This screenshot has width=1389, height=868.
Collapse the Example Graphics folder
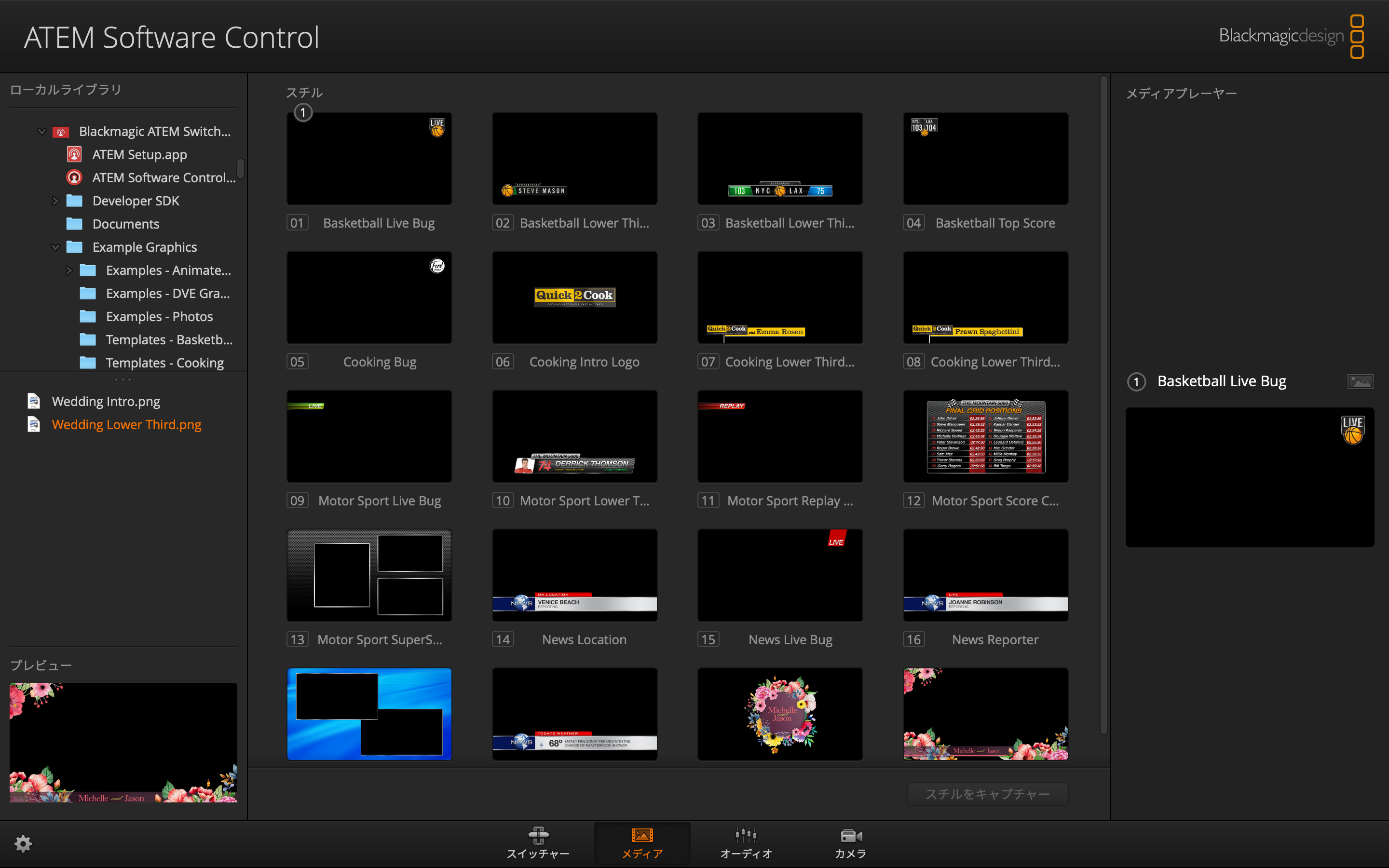55,247
